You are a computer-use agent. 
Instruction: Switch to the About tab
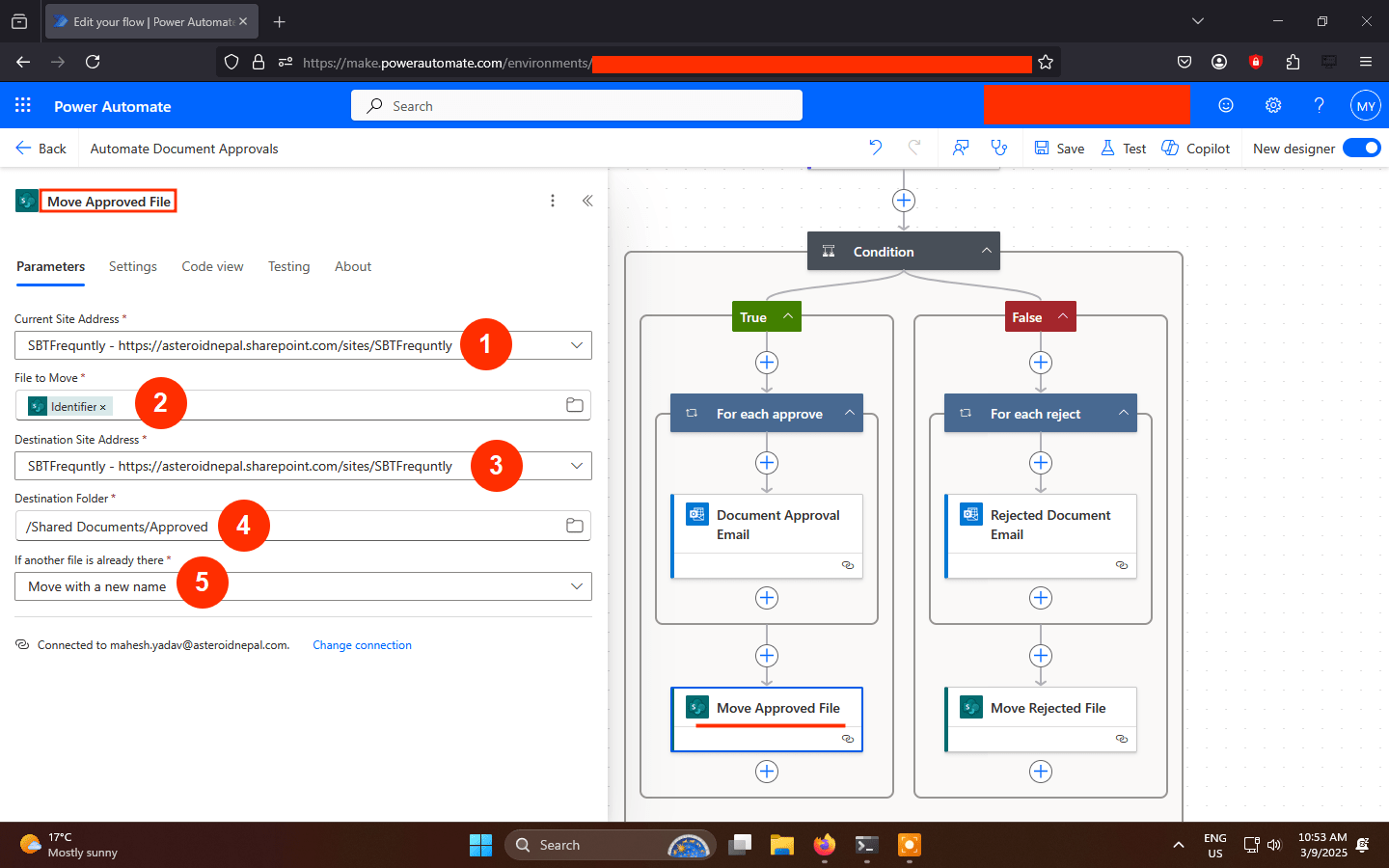pos(353,266)
